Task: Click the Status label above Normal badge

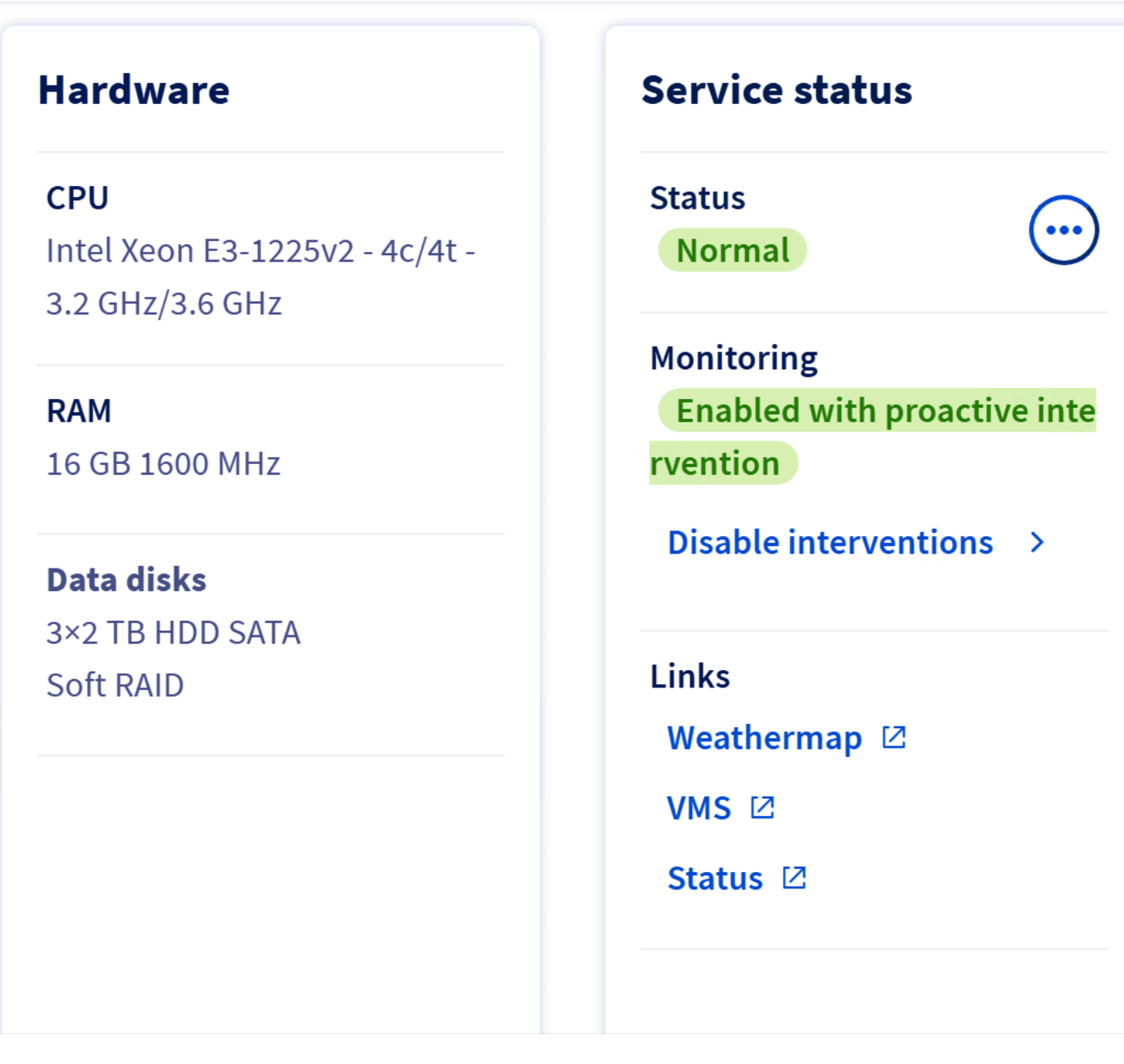Action: point(698,198)
